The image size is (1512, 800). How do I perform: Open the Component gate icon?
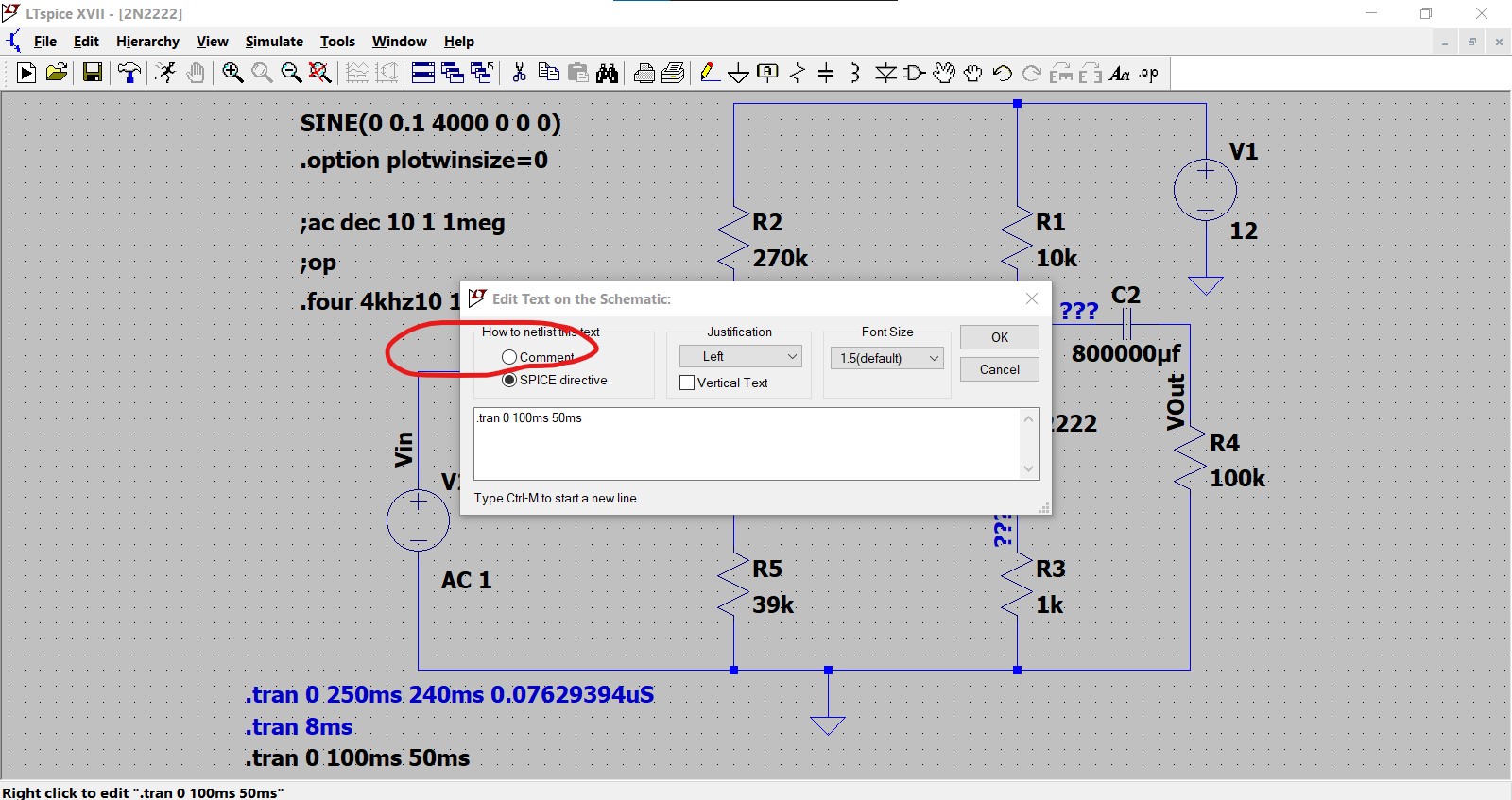click(915, 73)
